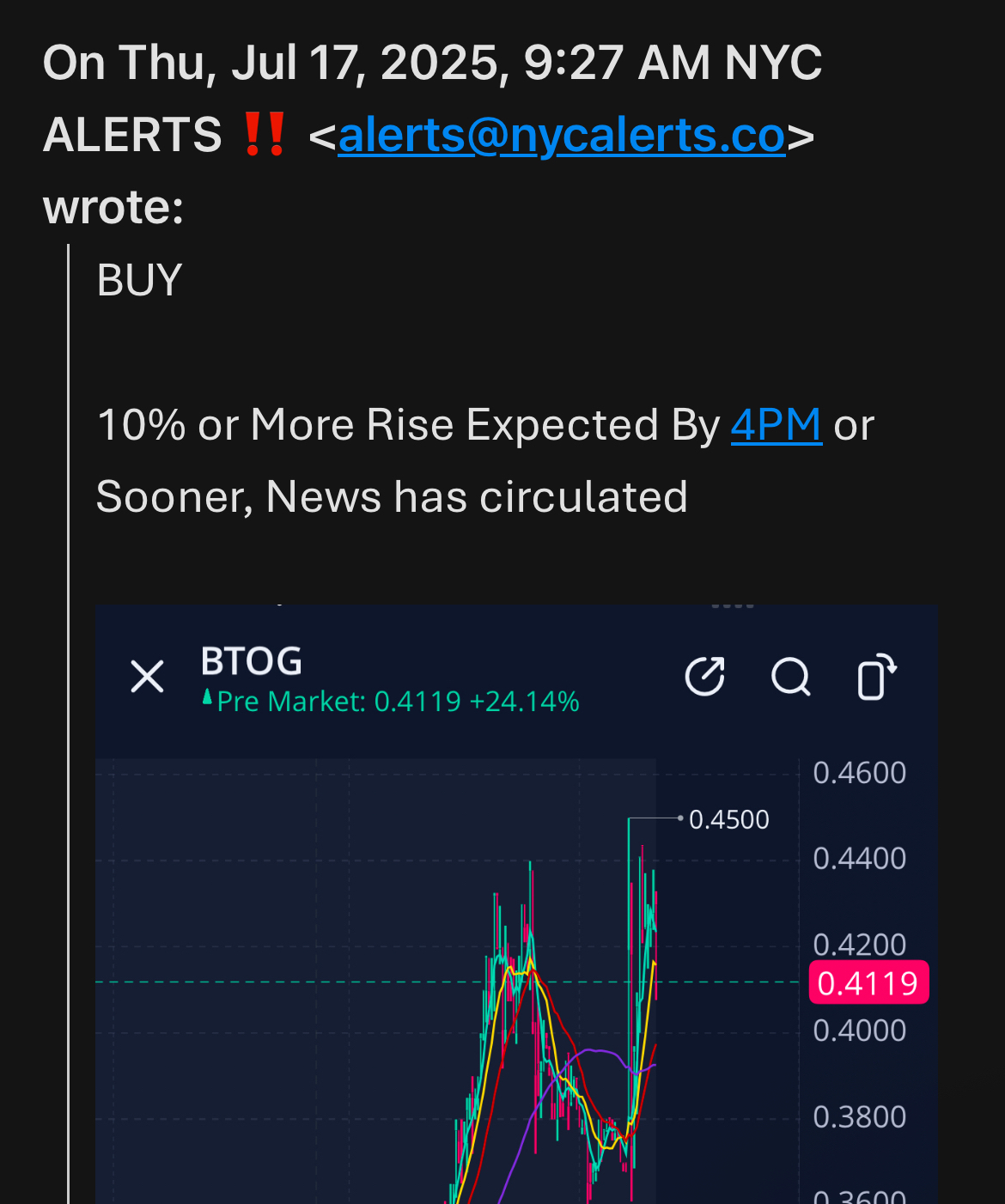Tap the green pre-market up arrow indicator
This screenshot has height=1204, width=1005.
tap(207, 697)
